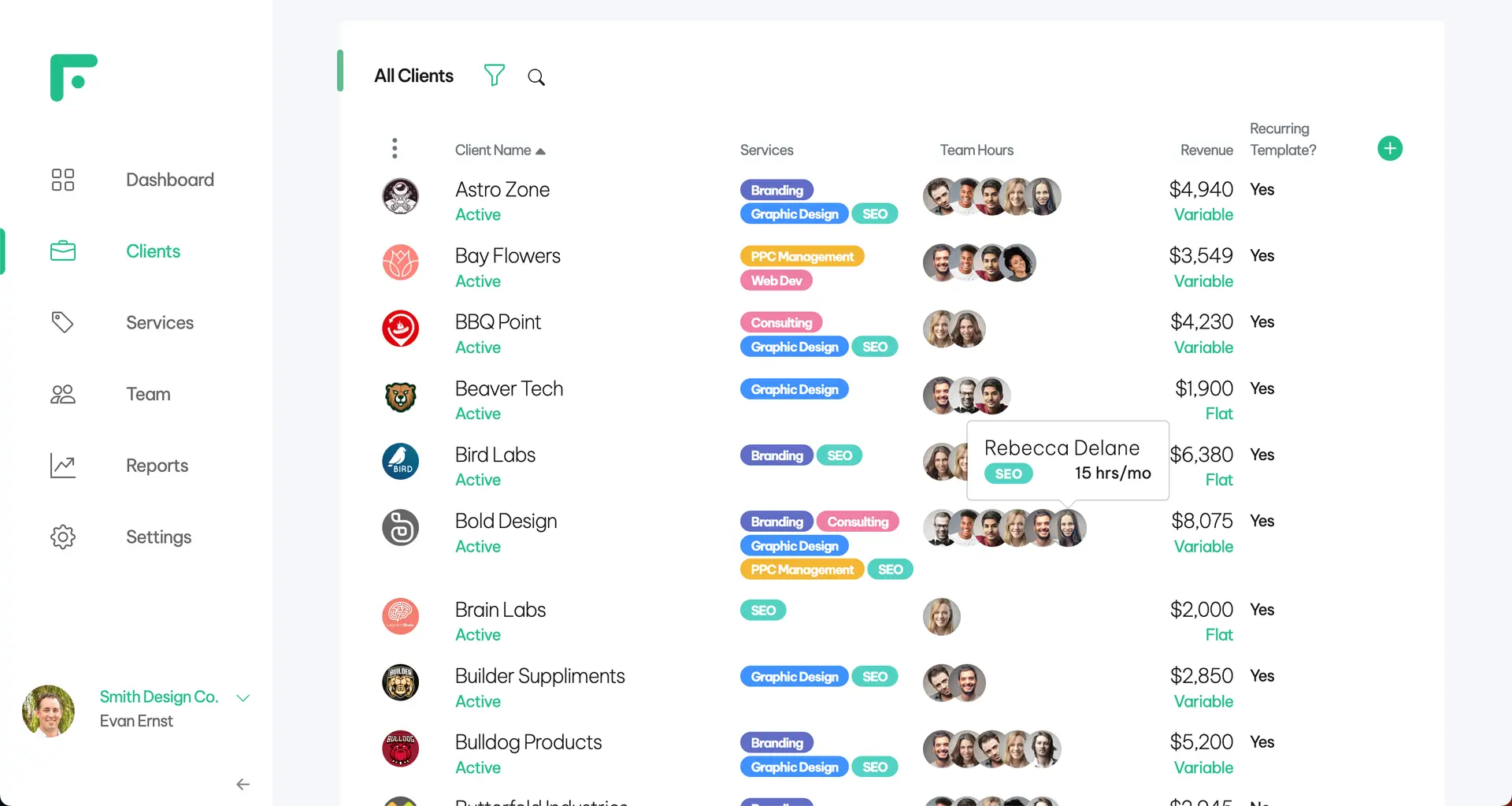This screenshot has height=806, width=1512.
Task: Click Evan Ernst profile photo
Action: 48,711
